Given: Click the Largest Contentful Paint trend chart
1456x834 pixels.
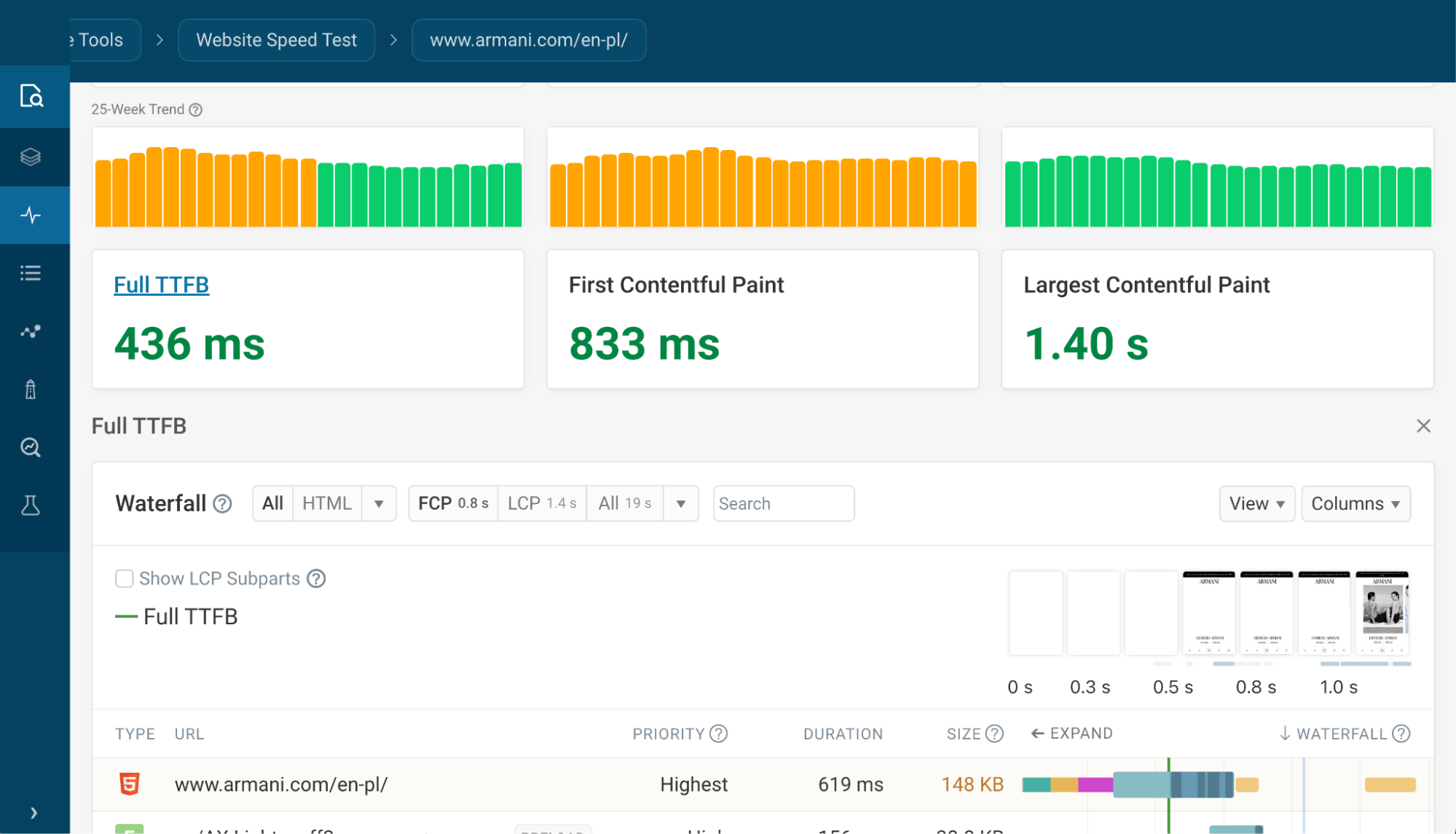Looking at the screenshot, I should 1218,178.
